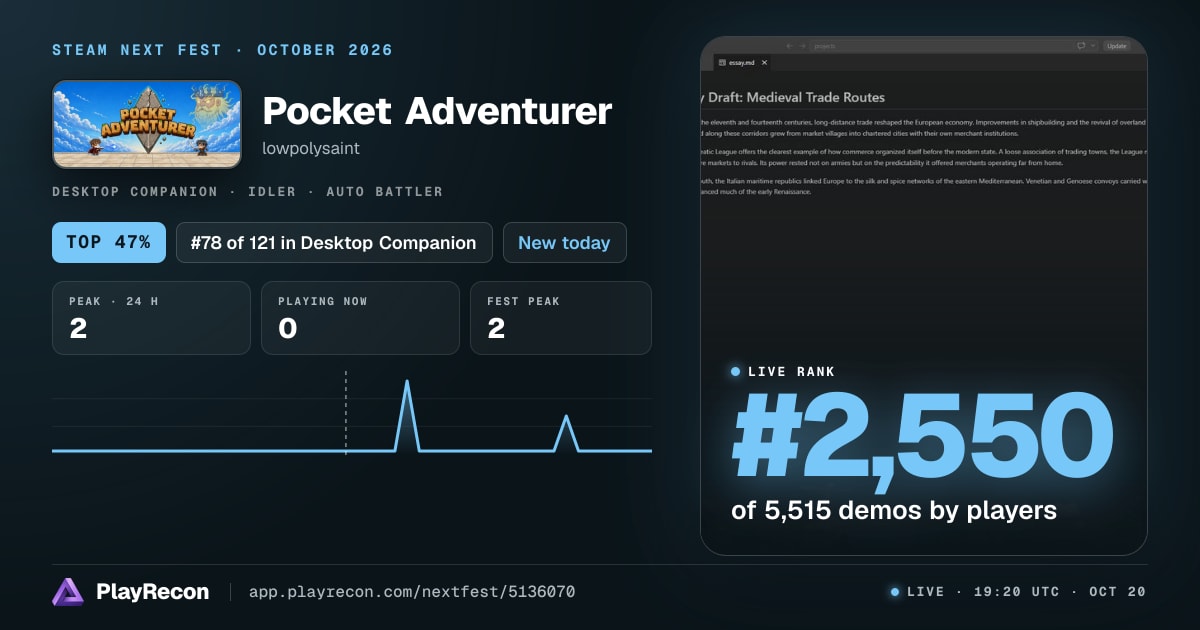Open the app.playrecon.com/nextfest/5136070 link
This screenshot has height=630, width=1200.
(x=412, y=592)
